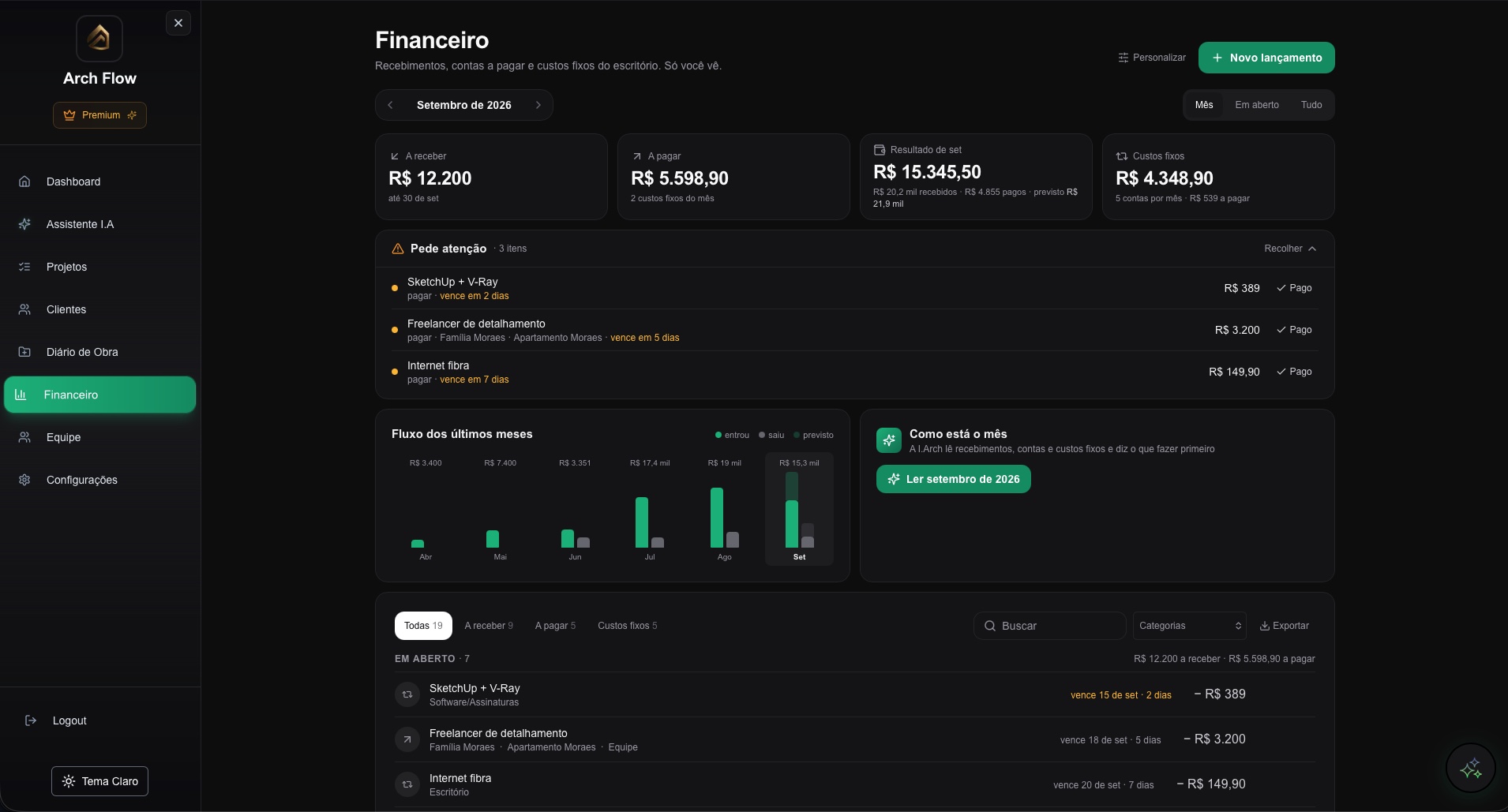Navigate to Clientes section
Image resolution: width=1508 pixels, height=812 pixels.
(x=99, y=309)
